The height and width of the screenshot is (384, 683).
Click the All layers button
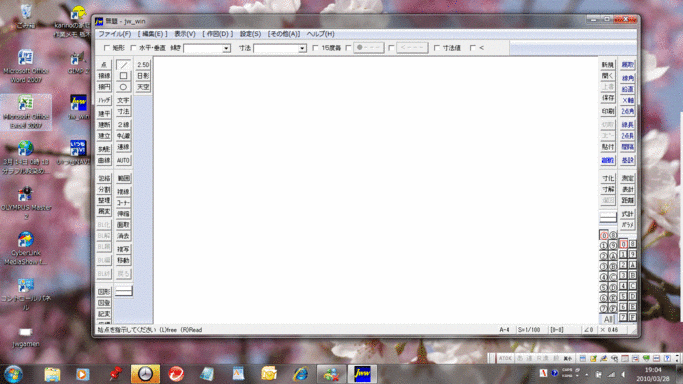click(x=608, y=319)
